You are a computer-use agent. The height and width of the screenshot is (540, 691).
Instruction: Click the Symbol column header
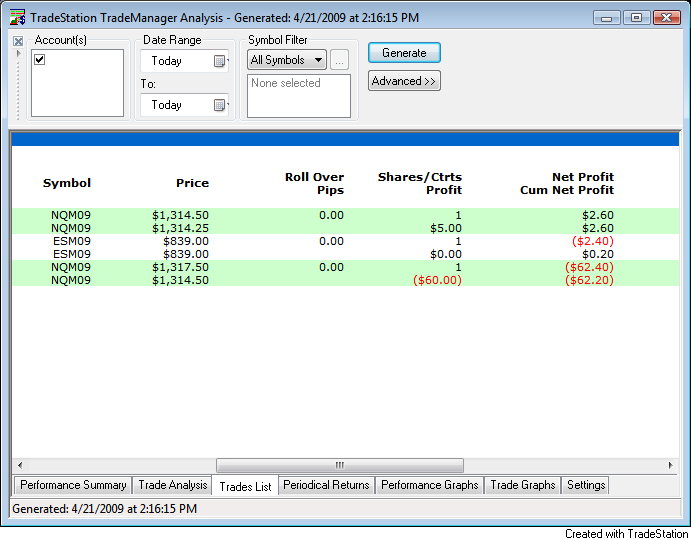pos(67,183)
